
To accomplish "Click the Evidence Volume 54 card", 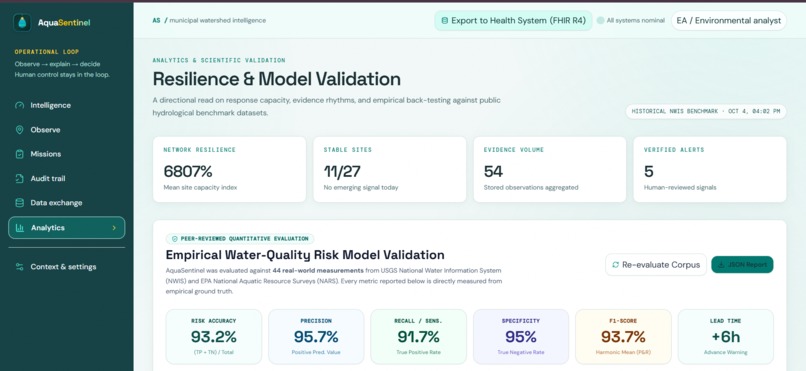I will point(550,169).
